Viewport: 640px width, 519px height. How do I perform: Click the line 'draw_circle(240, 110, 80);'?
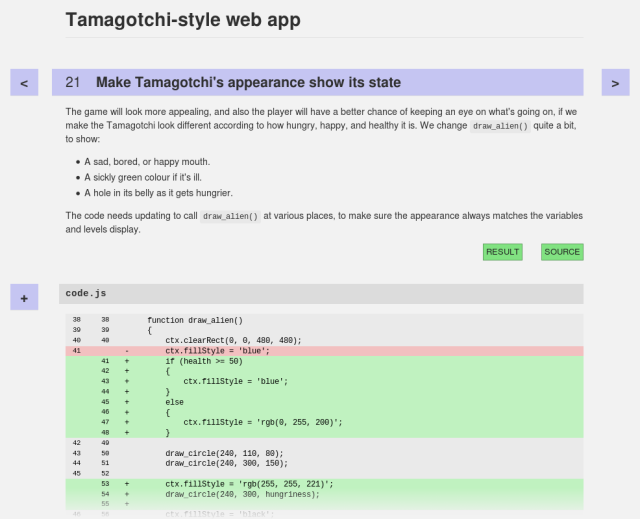tap(224, 453)
